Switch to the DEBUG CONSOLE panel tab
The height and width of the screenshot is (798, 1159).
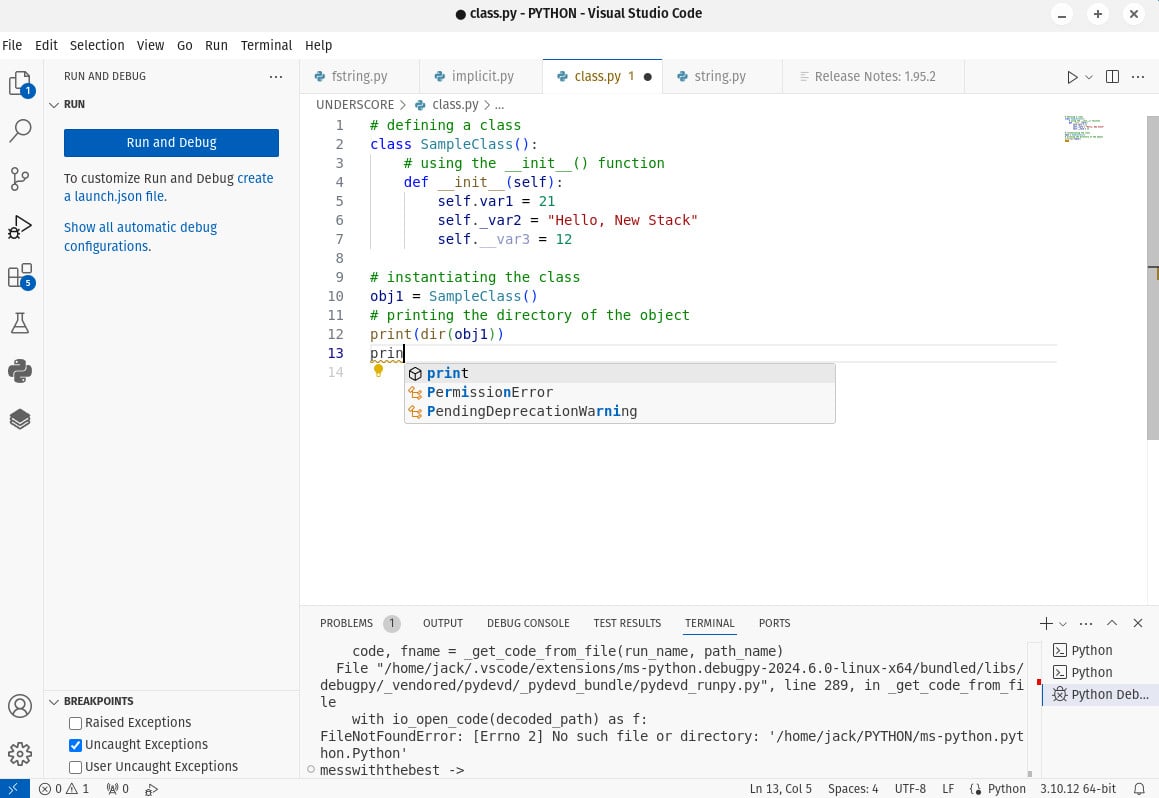click(528, 623)
